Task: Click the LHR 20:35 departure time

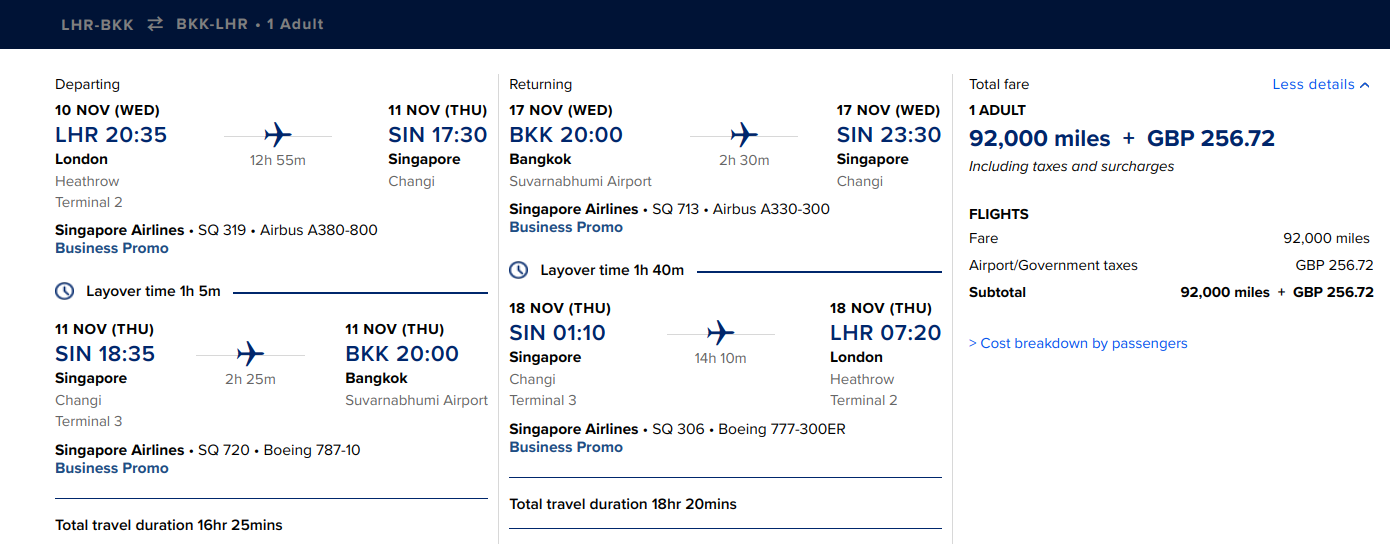Action: tap(111, 135)
